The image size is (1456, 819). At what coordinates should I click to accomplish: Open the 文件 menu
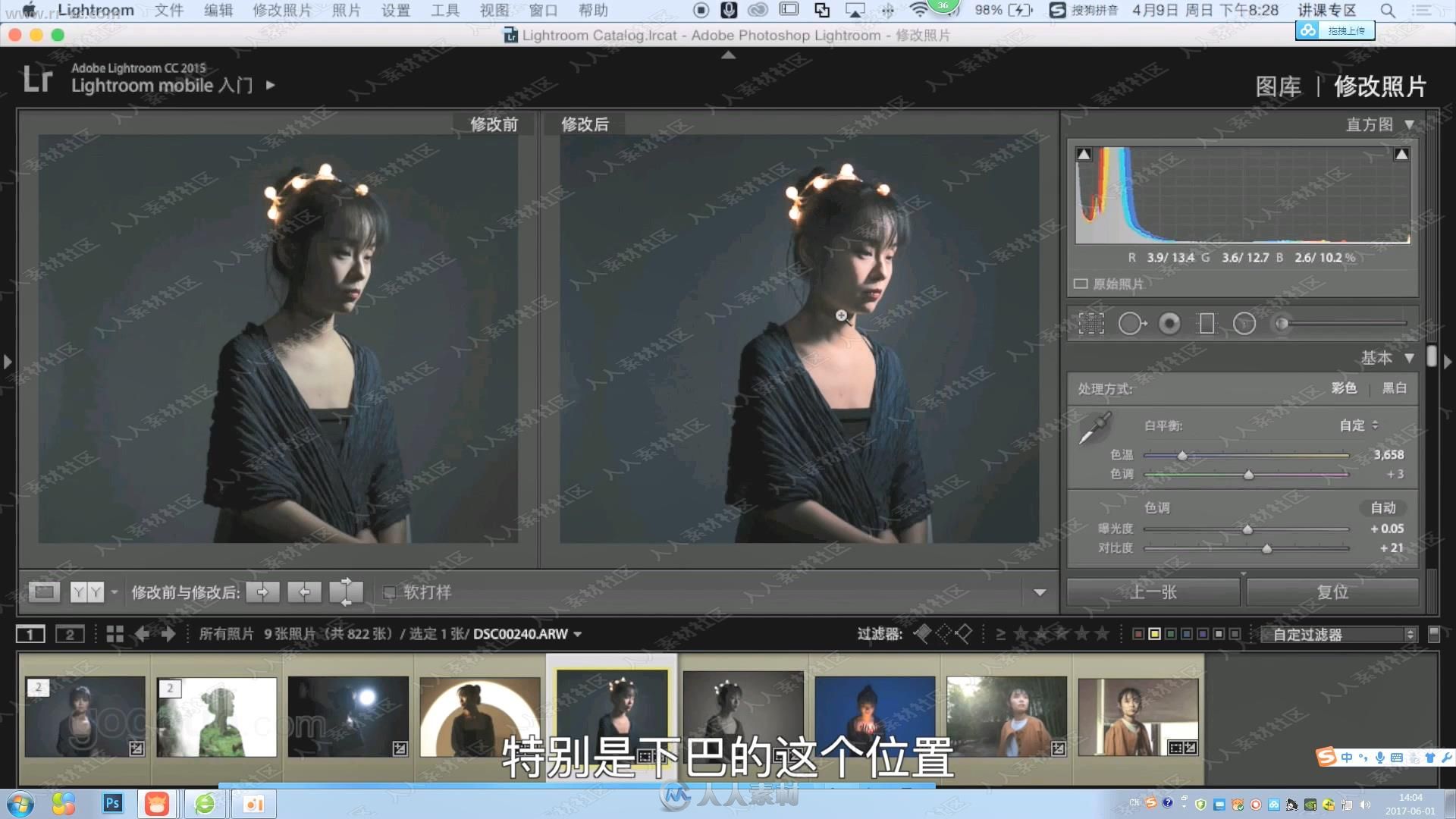[169, 11]
